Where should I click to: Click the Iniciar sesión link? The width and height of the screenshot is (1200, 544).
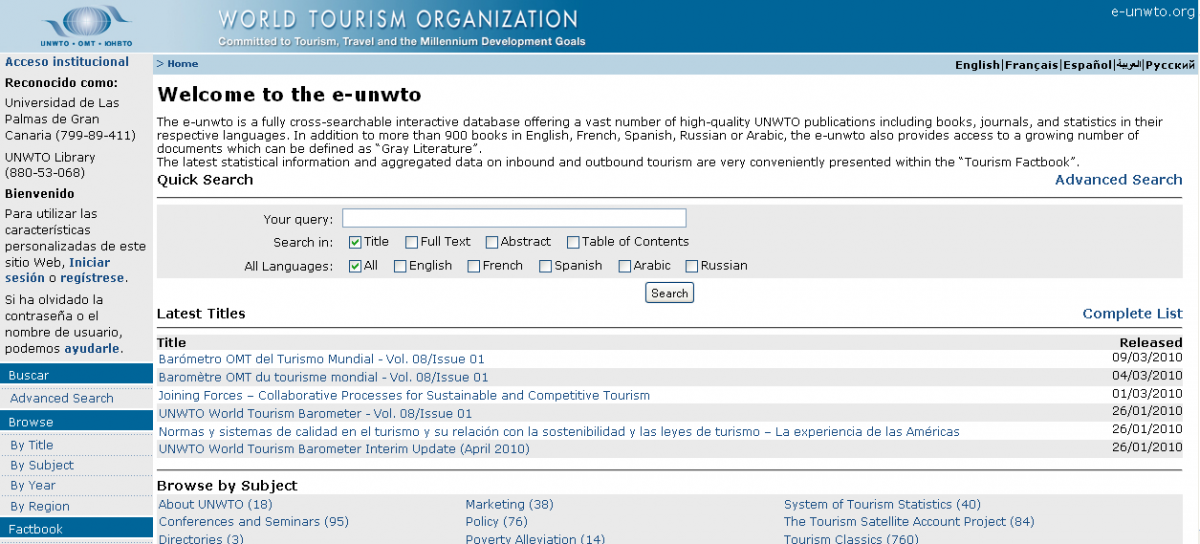click(x=57, y=270)
